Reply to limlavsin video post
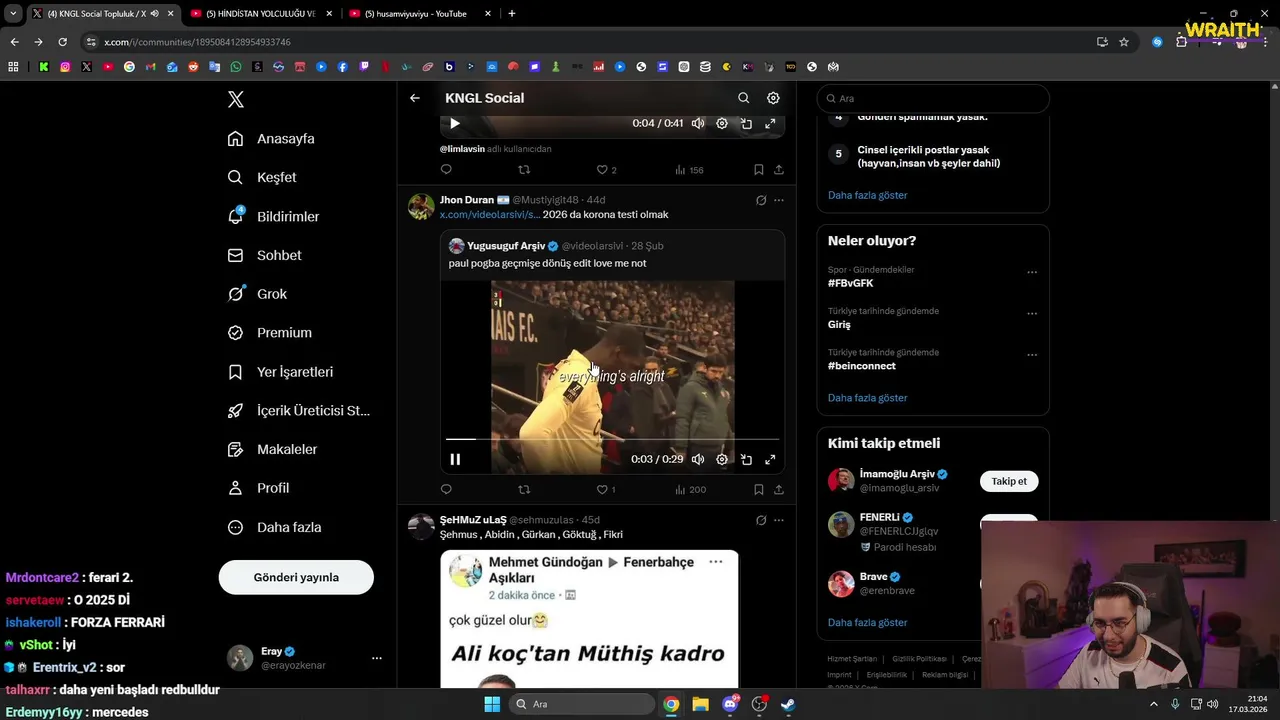The image size is (1280, 720). point(446,170)
